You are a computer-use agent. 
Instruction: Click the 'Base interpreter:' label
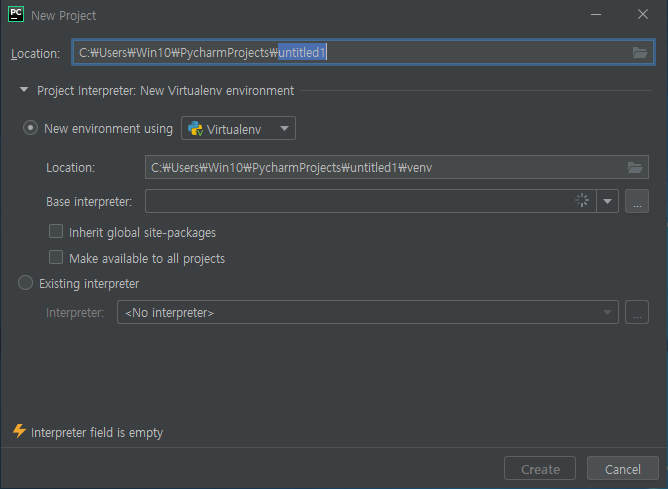click(89, 201)
